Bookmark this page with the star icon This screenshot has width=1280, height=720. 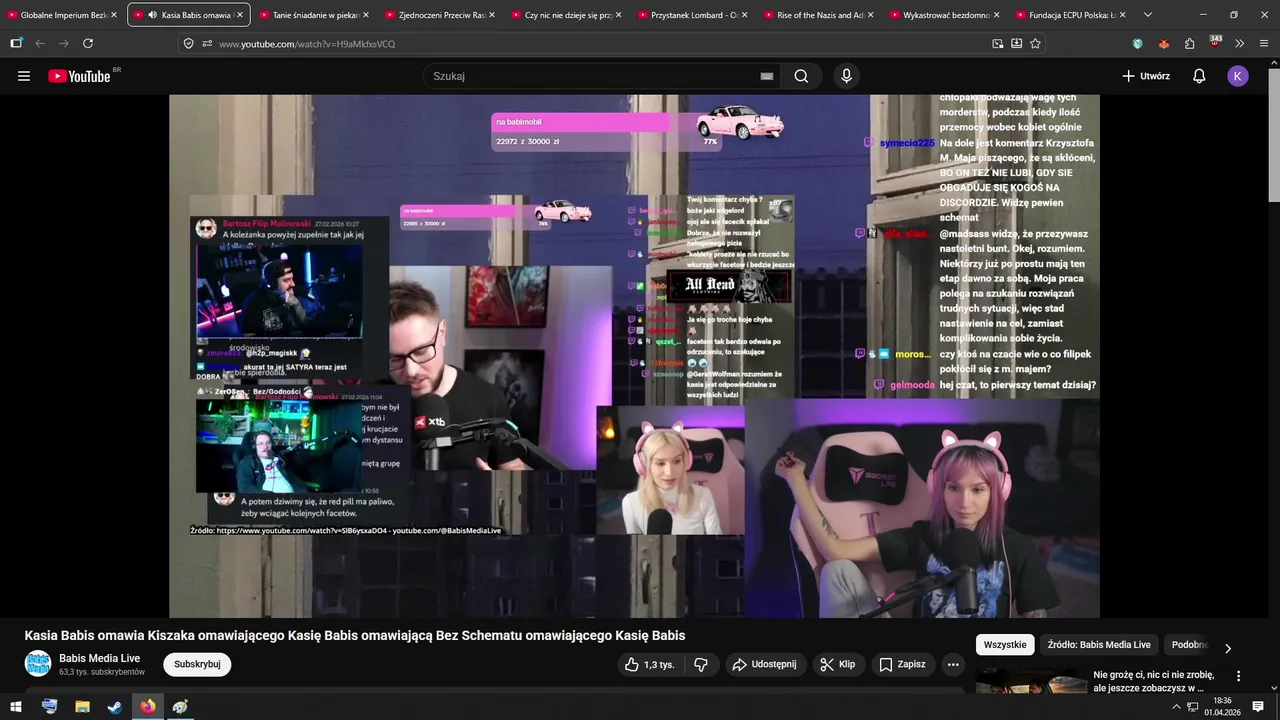(1035, 43)
